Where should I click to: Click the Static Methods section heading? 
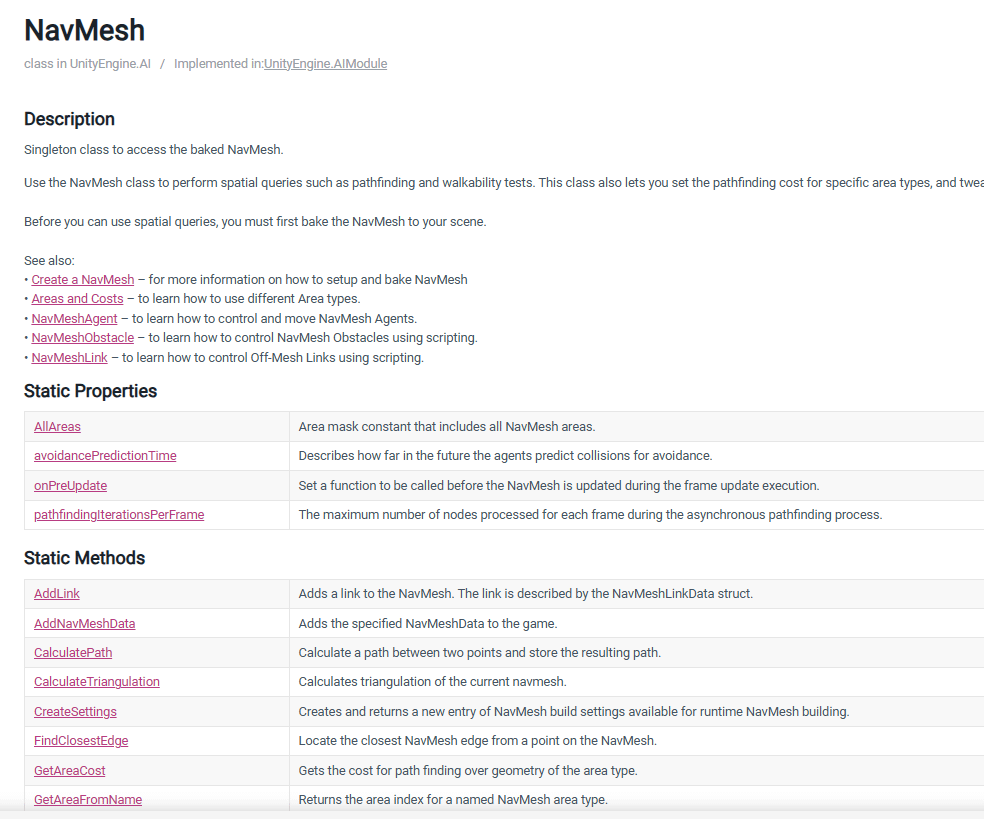pos(84,558)
